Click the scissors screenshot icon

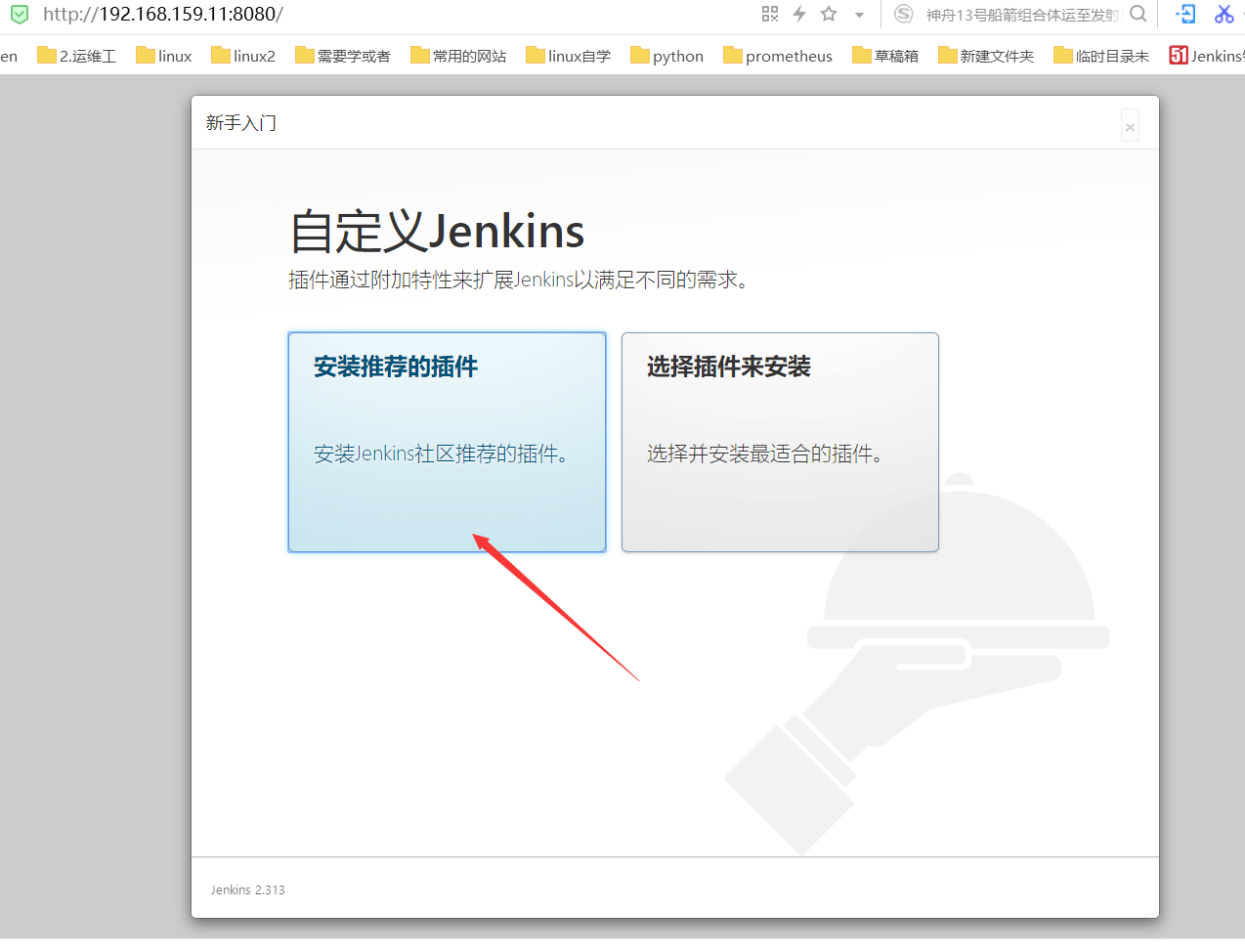click(x=1224, y=14)
